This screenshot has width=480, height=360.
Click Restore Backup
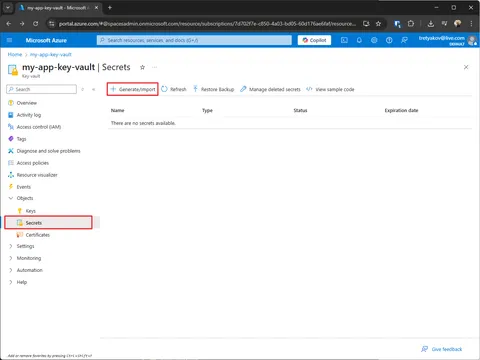pyautogui.click(x=213, y=89)
